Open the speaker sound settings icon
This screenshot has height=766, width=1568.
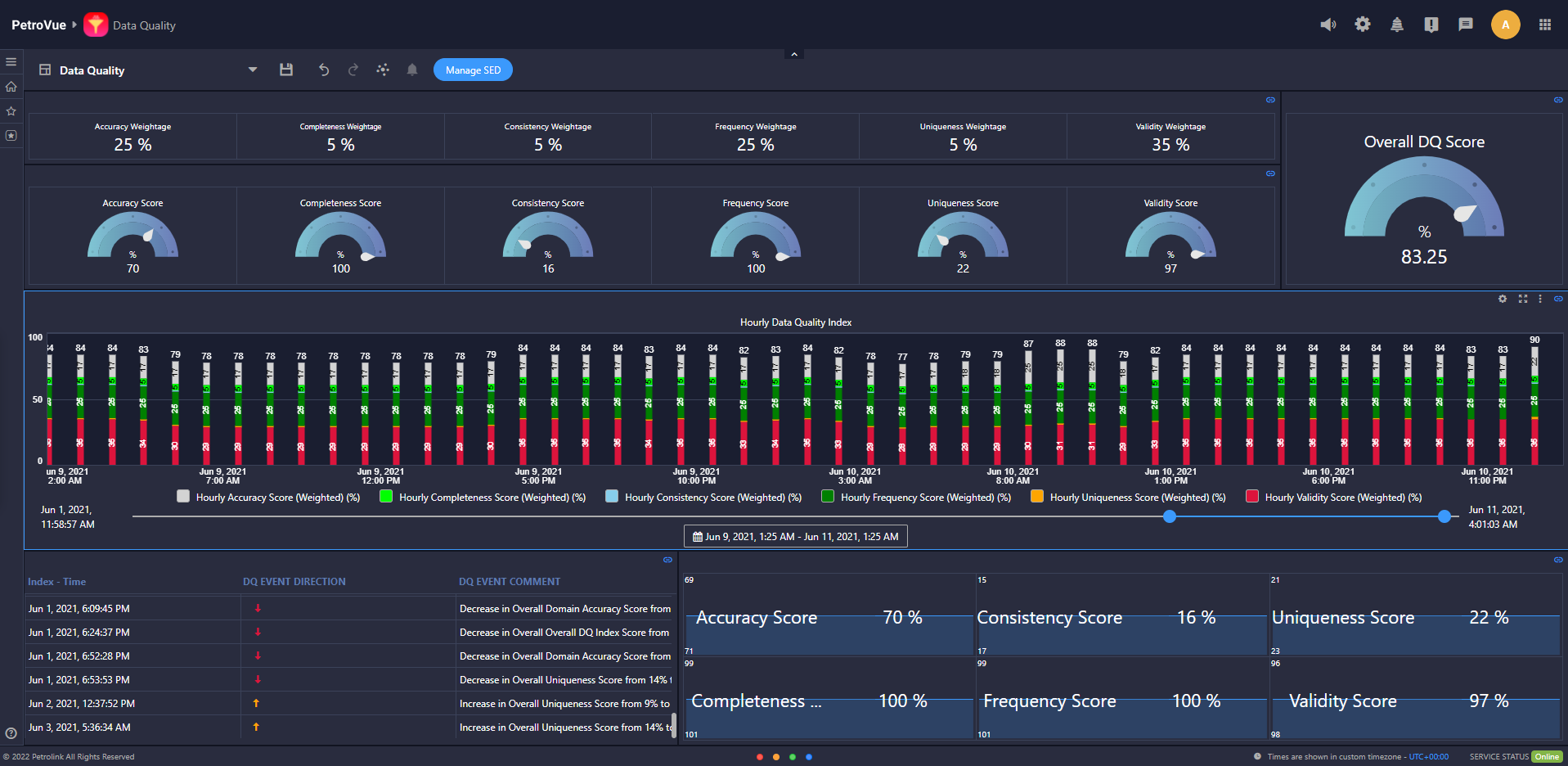[x=1328, y=25]
